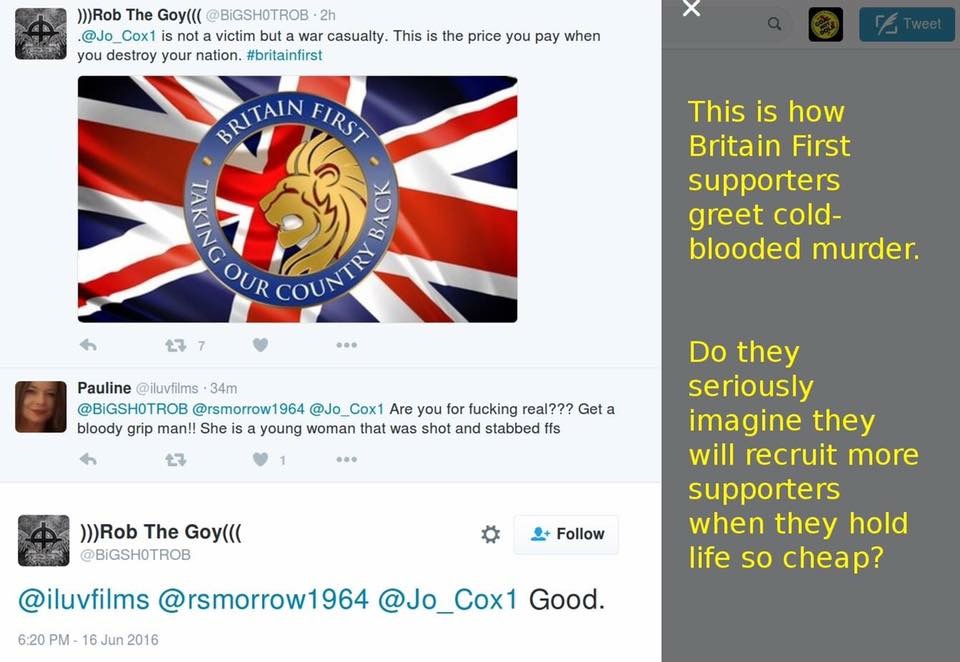Retweet the Britain First flag tweet
Viewport: 960px width, 662px height.
176,345
